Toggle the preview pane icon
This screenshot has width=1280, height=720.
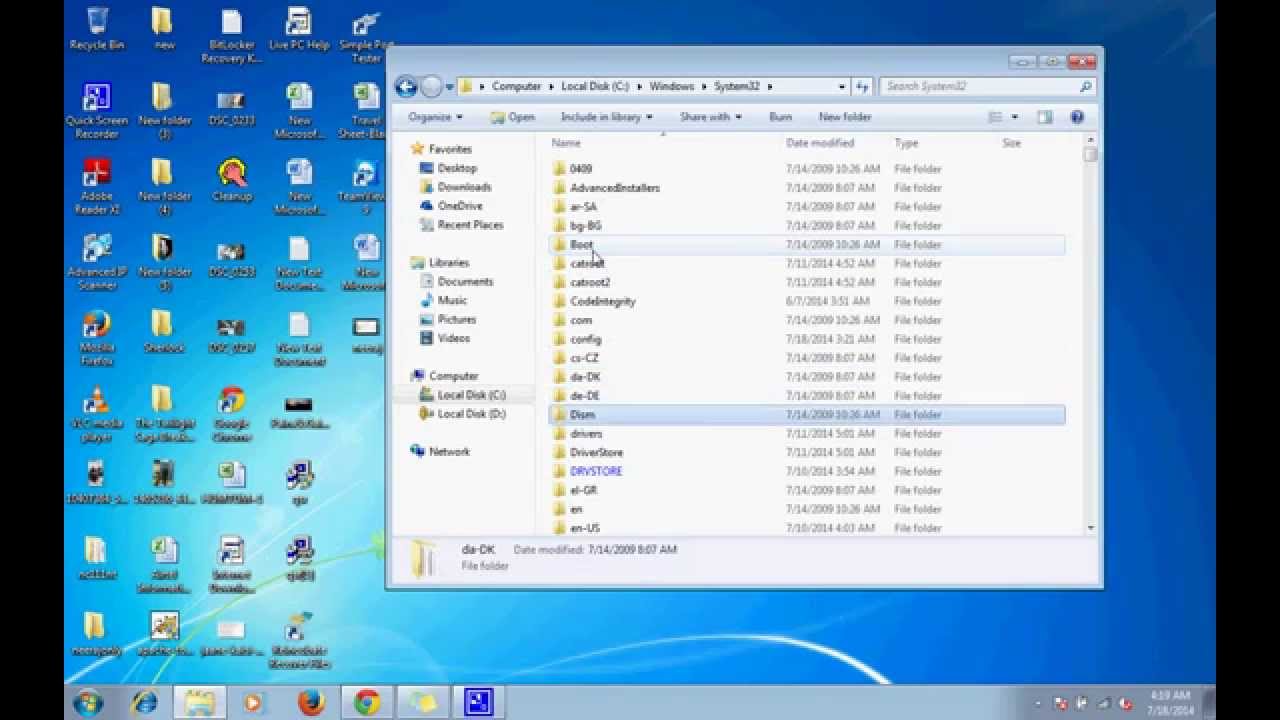tap(1045, 117)
